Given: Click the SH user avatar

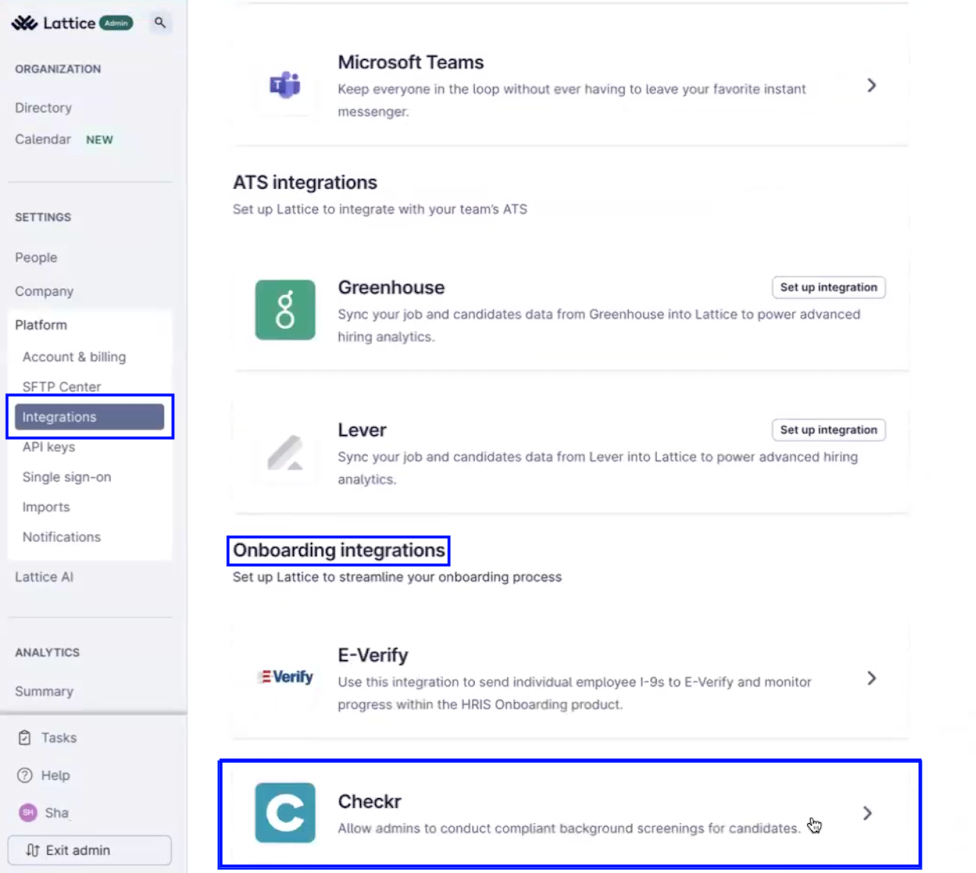Looking at the screenshot, I should pyautogui.click(x=28, y=813).
